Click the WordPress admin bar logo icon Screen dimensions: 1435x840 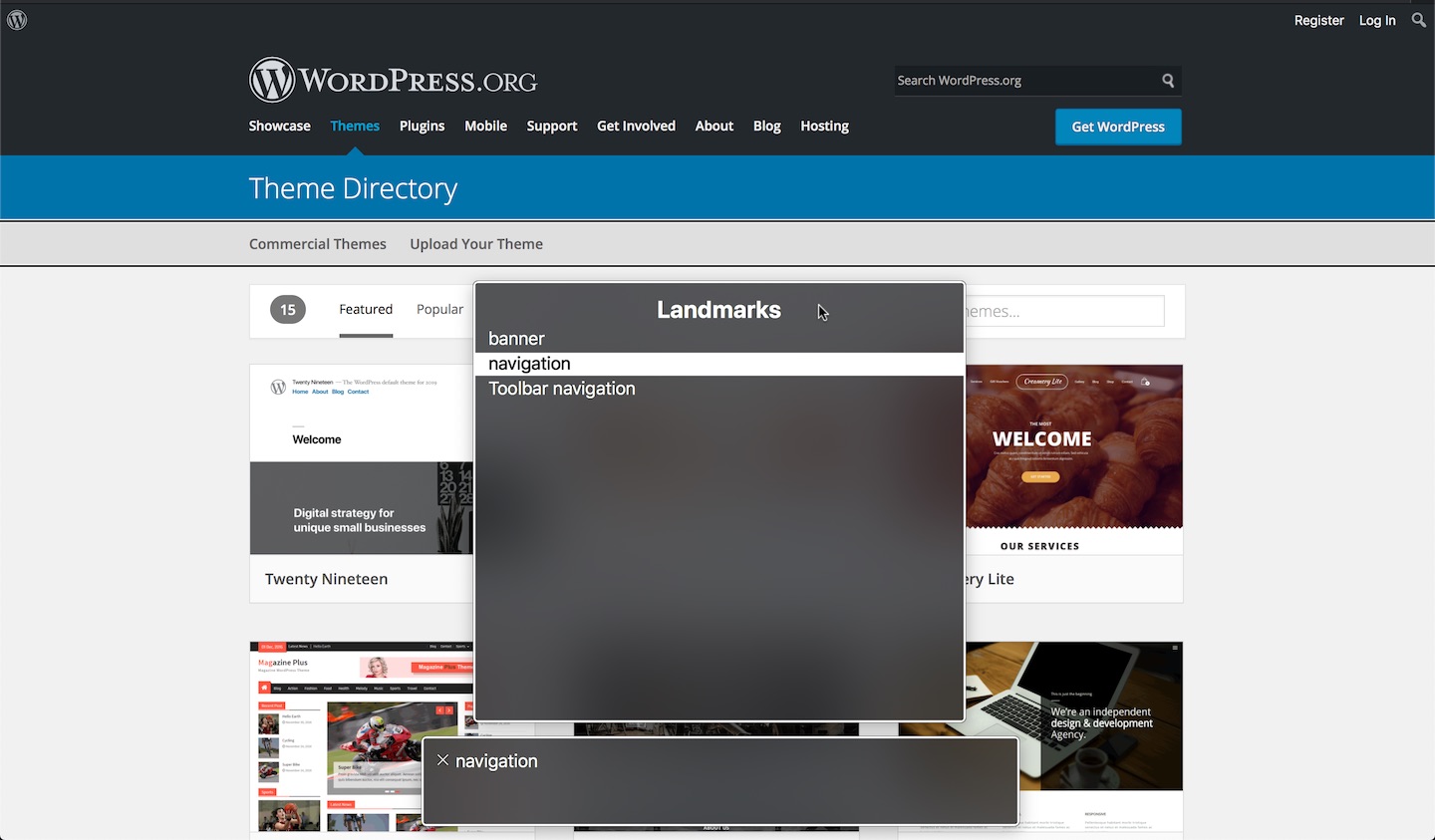(x=17, y=20)
